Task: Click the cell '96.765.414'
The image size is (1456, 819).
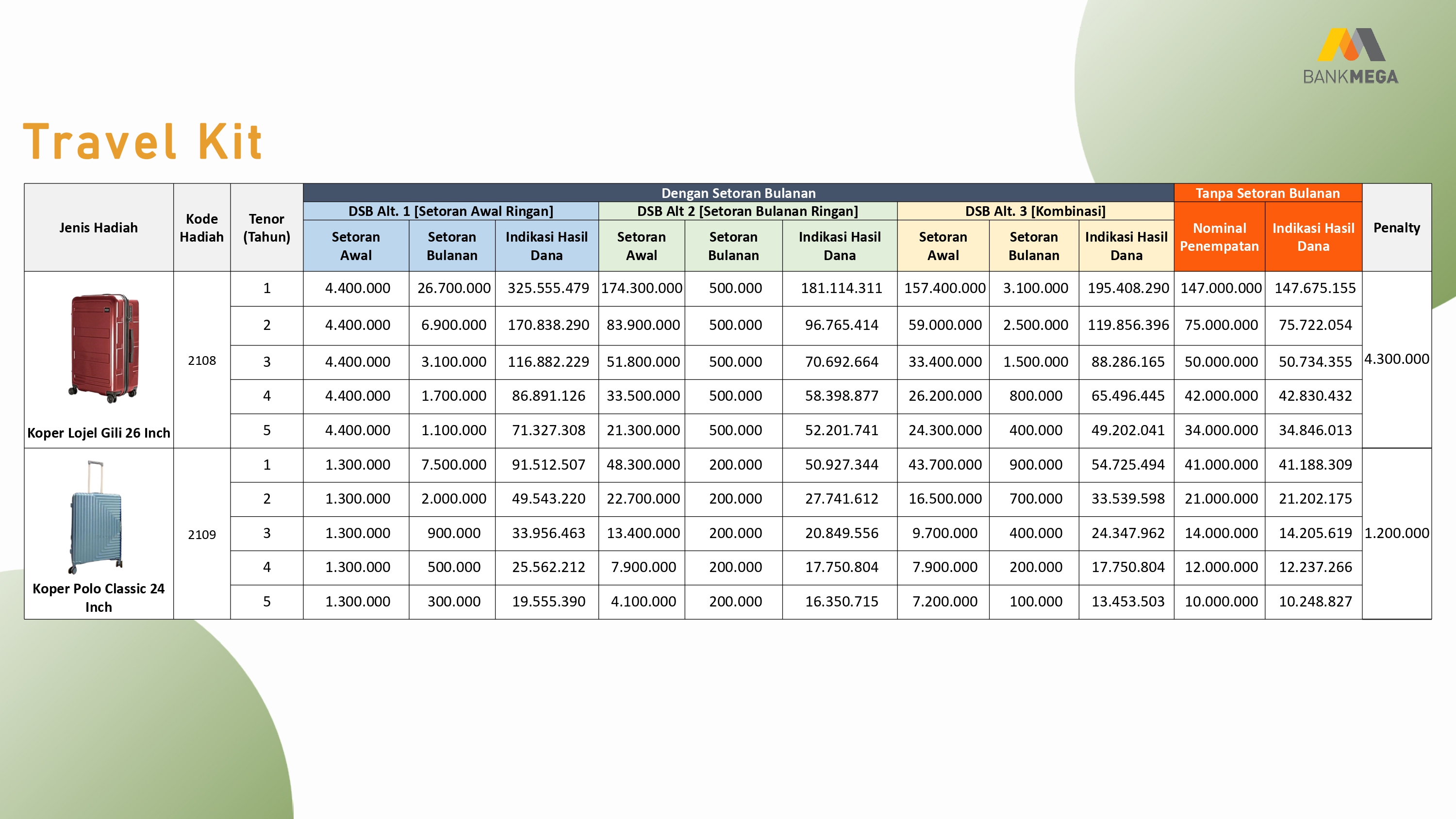Action: point(841,325)
